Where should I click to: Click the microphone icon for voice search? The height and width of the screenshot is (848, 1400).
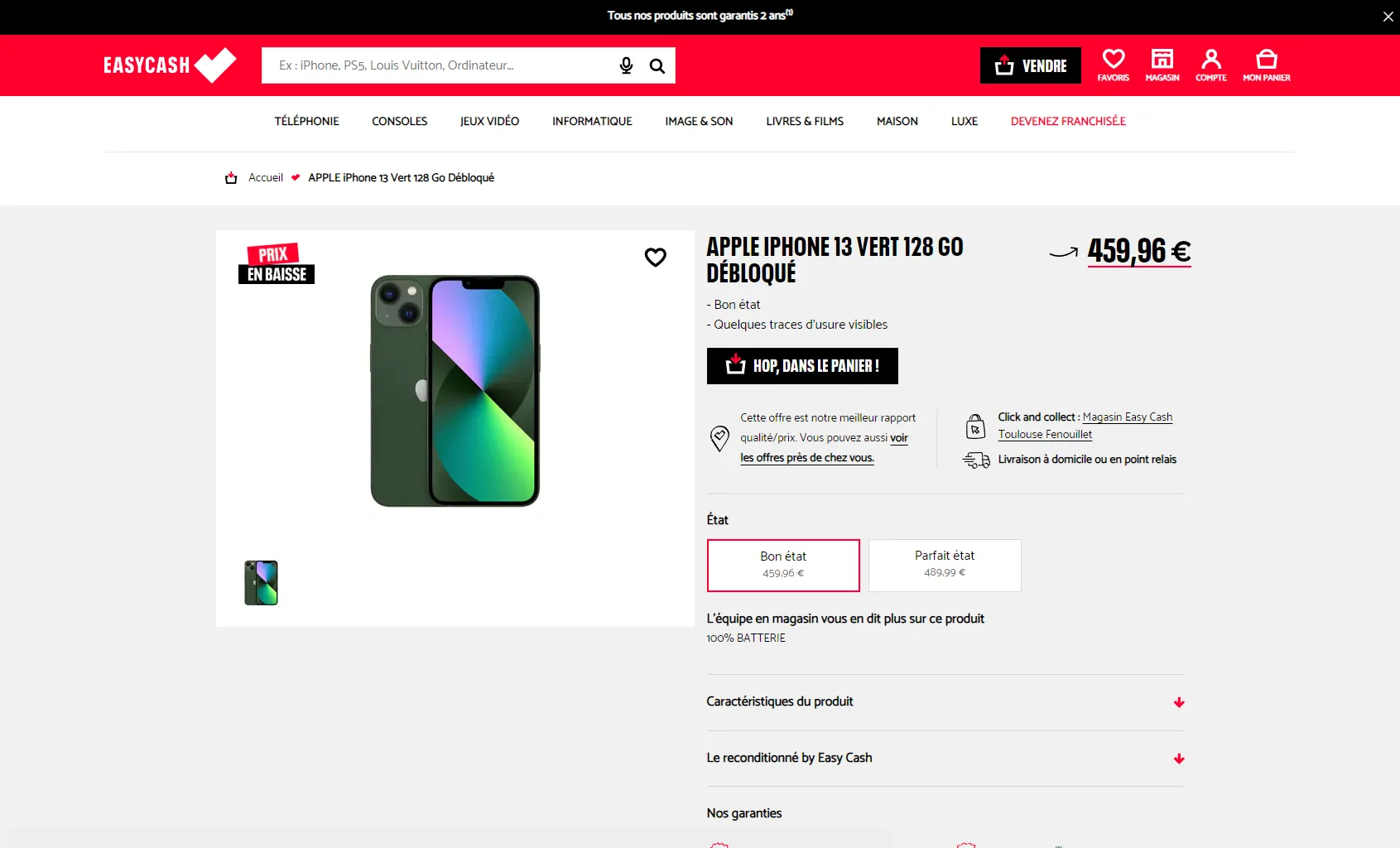[x=626, y=65]
